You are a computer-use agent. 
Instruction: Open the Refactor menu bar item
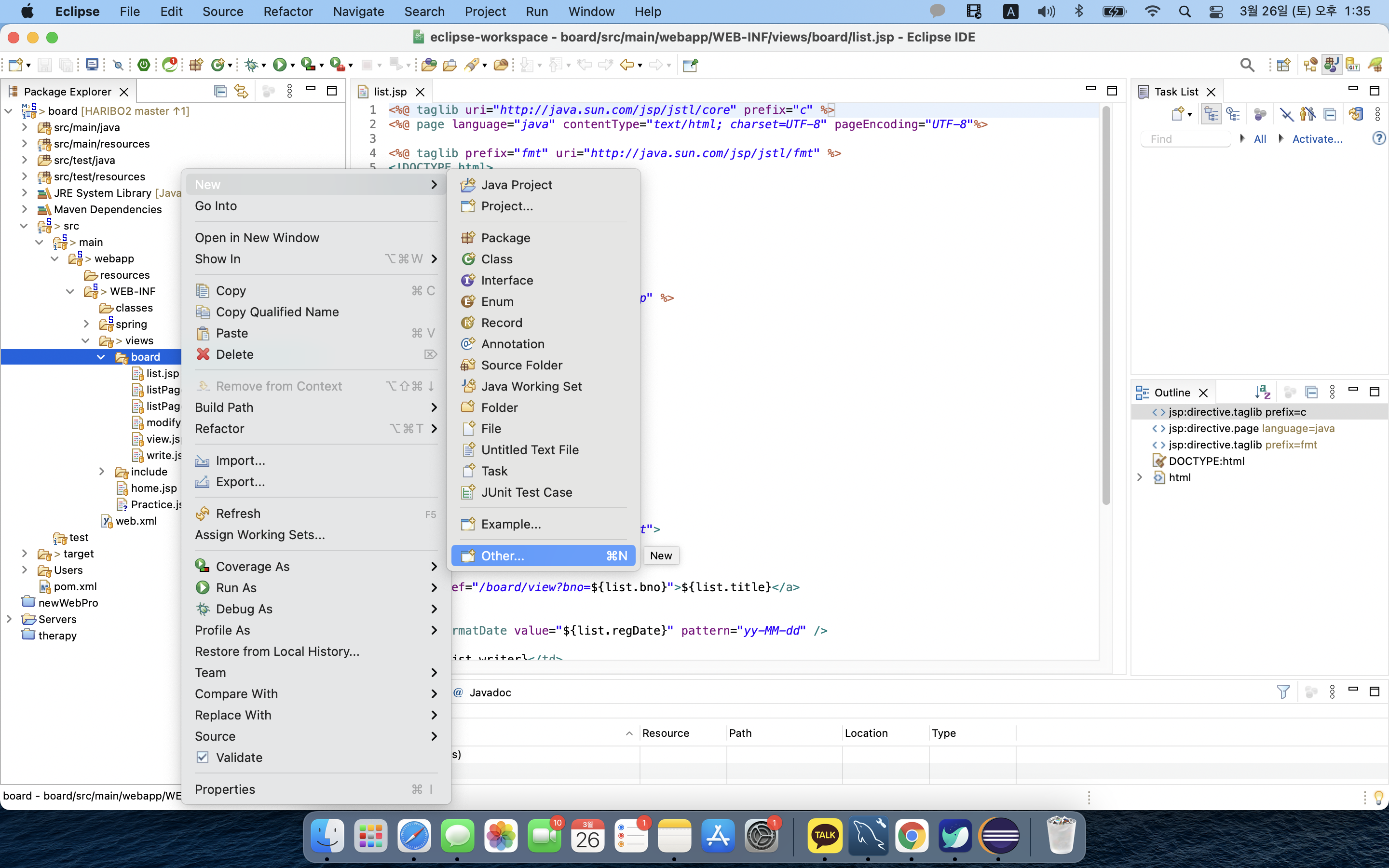click(x=287, y=12)
